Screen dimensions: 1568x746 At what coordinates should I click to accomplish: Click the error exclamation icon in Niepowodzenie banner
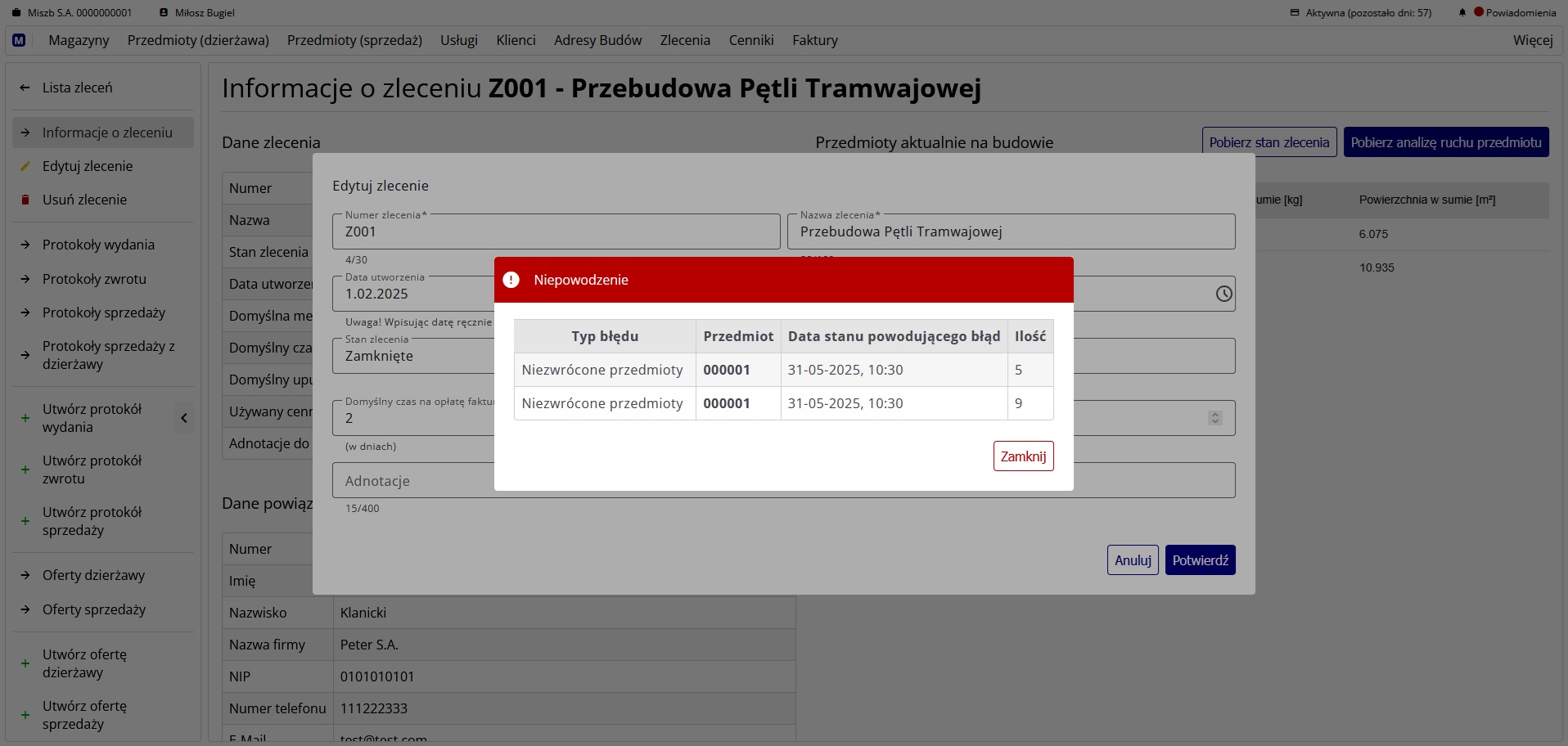pos(511,280)
